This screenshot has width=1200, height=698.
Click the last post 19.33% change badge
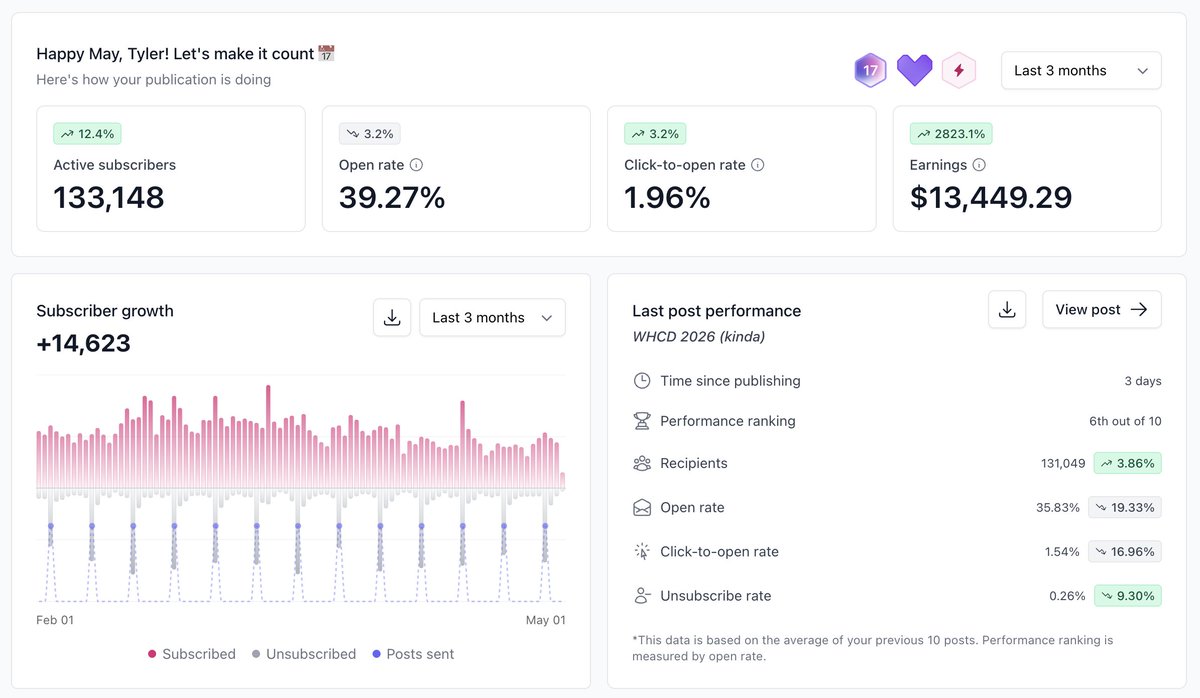(x=1125, y=507)
